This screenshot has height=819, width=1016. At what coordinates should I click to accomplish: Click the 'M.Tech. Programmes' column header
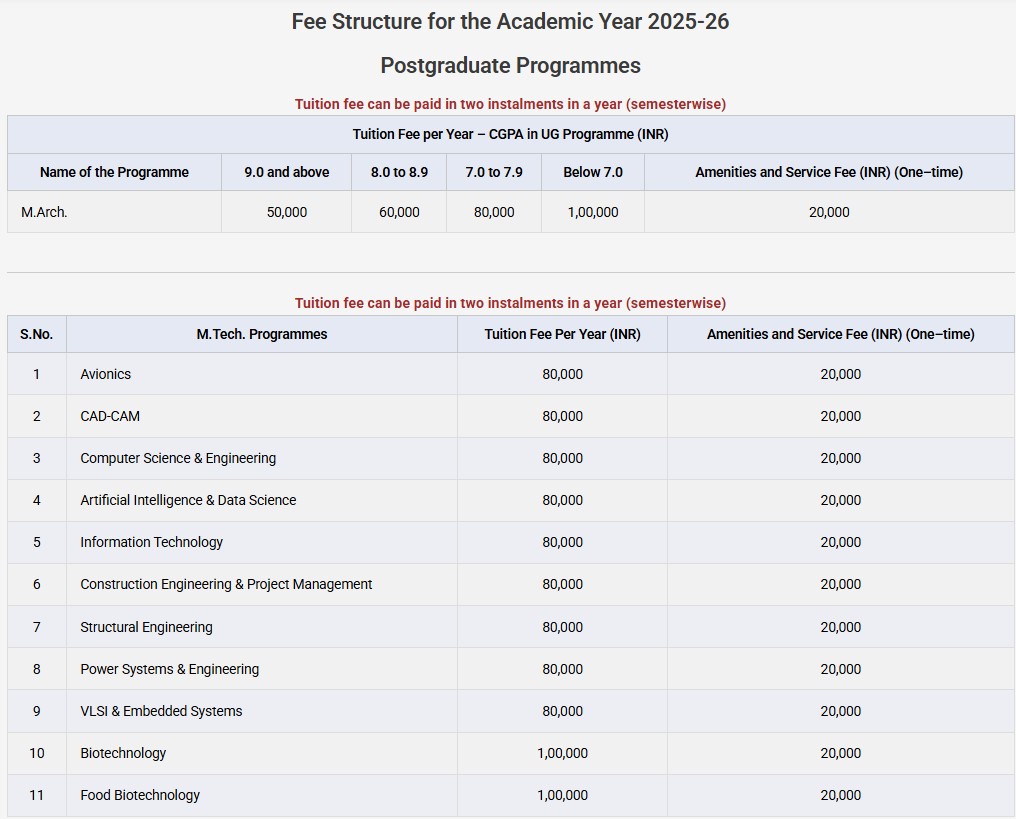click(x=262, y=334)
